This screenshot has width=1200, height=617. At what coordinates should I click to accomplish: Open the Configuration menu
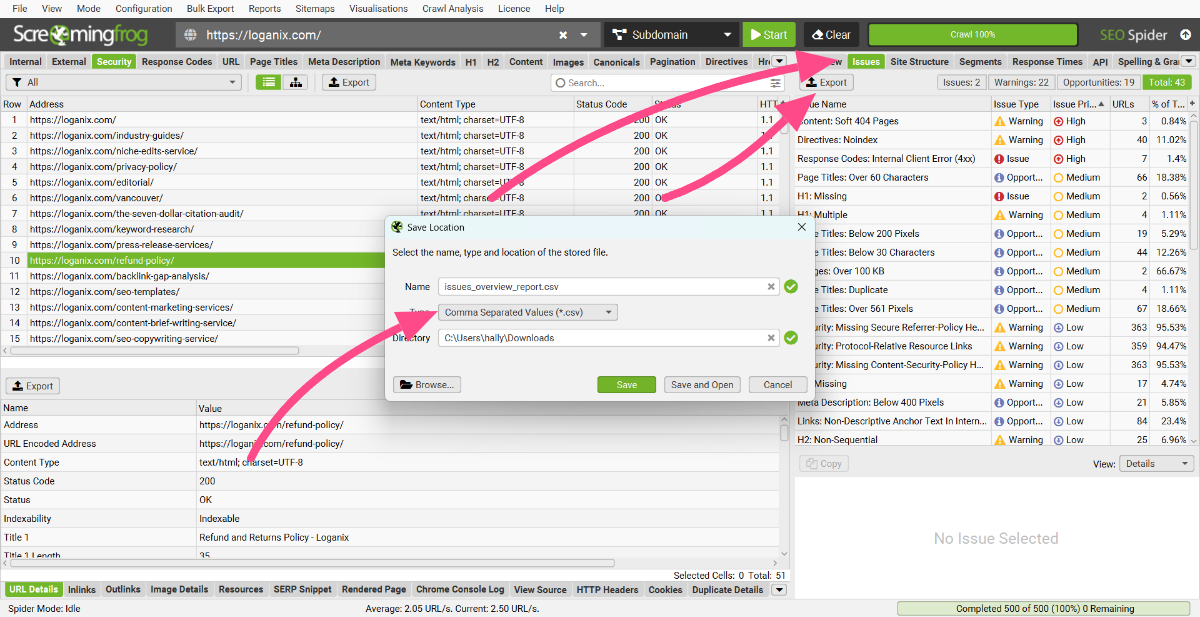click(x=144, y=8)
